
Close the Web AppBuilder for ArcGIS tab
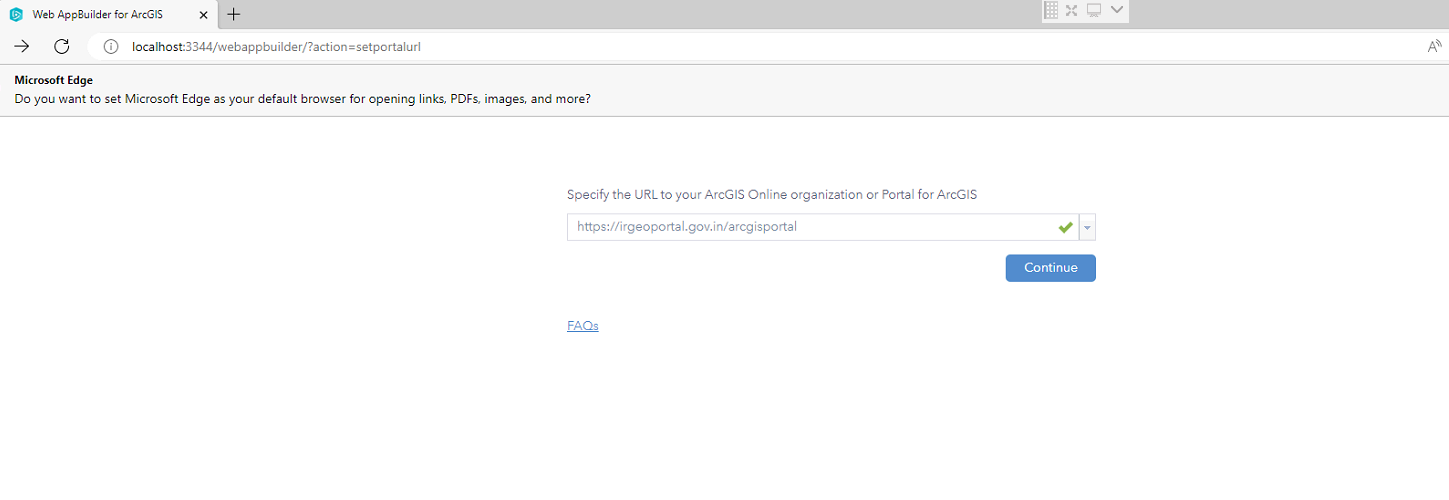pos(203,14)
